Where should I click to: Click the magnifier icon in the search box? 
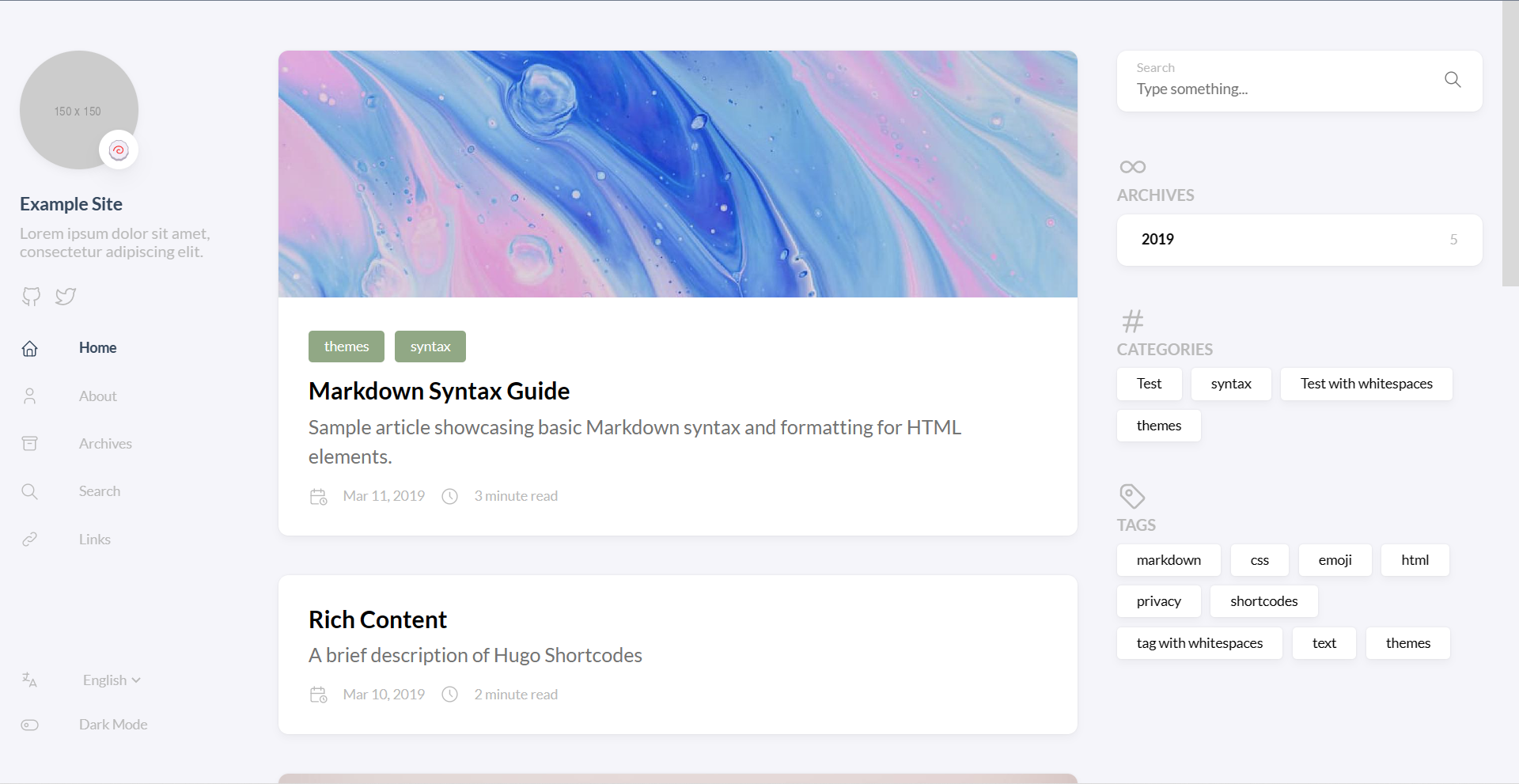pos(1453,80)
